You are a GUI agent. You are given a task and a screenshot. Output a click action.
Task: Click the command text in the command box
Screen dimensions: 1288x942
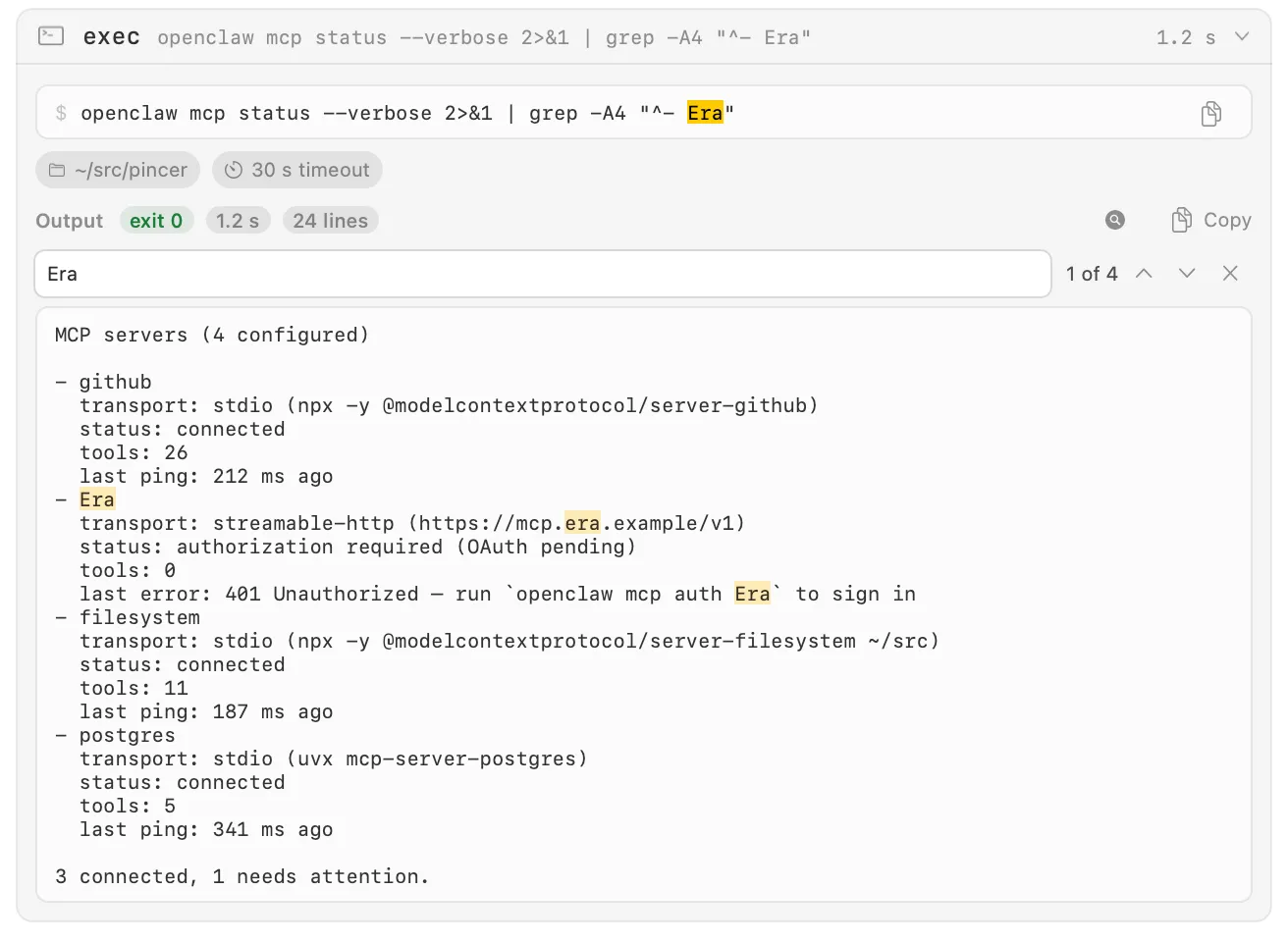click(407, 113)
